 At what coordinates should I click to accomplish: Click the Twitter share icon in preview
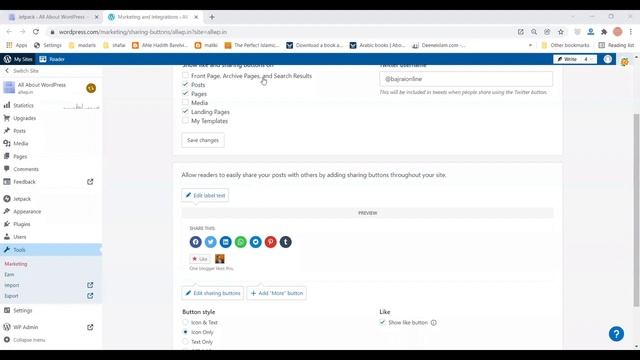211,242
